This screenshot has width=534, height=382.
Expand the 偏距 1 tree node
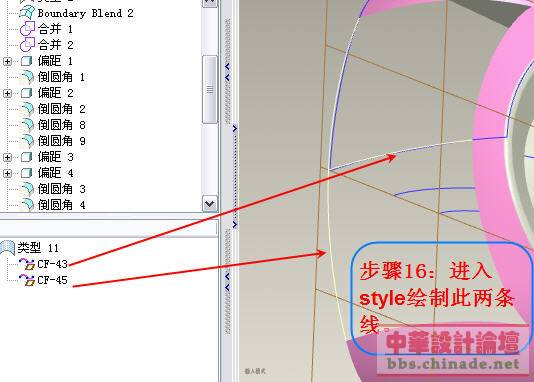coord(7,61)
